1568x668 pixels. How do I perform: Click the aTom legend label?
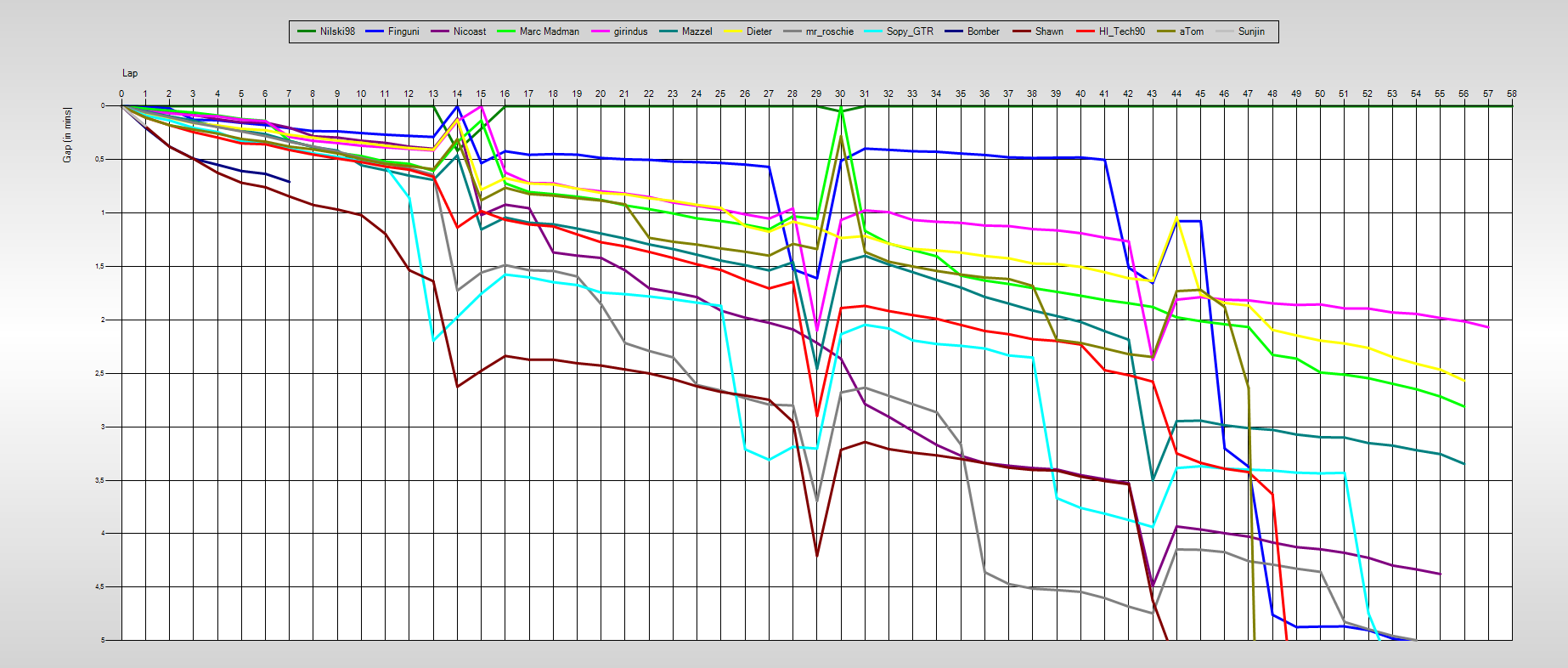tap(1191, 31)
